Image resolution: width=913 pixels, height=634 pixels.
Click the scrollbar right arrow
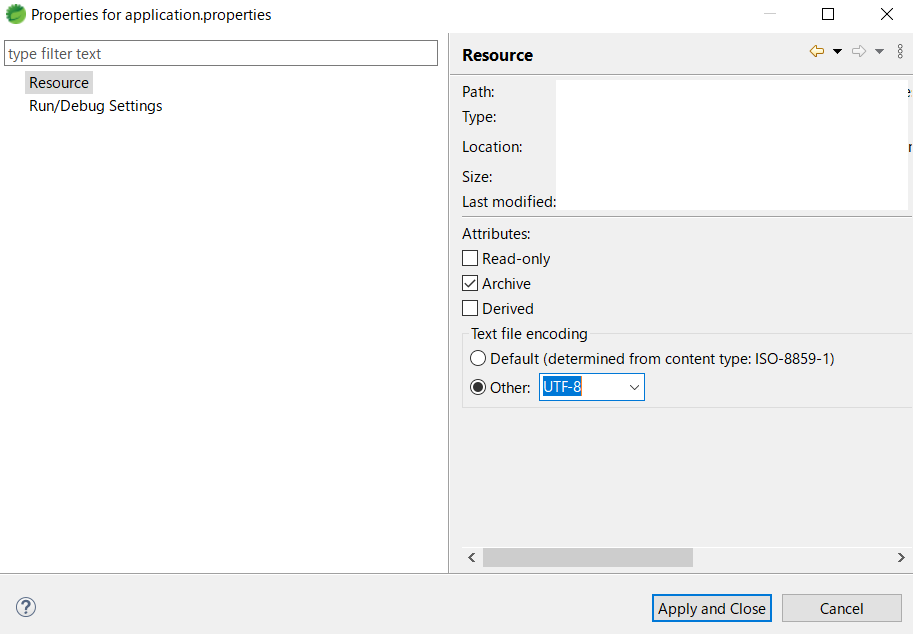(x=901, y=557)
